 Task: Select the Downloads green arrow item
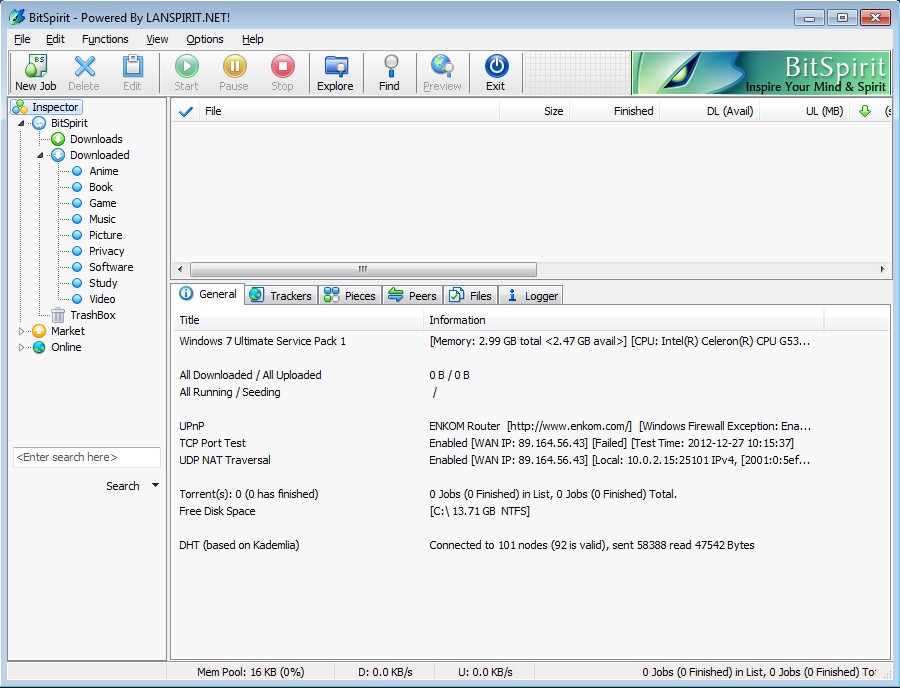click(x=58, y=139)
